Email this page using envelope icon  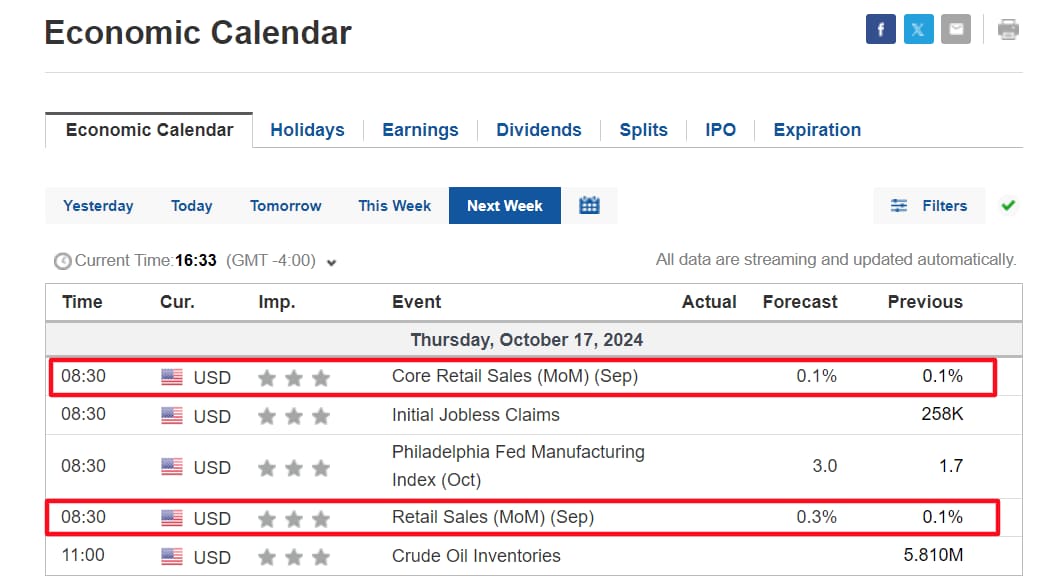(x=956, y=29)
